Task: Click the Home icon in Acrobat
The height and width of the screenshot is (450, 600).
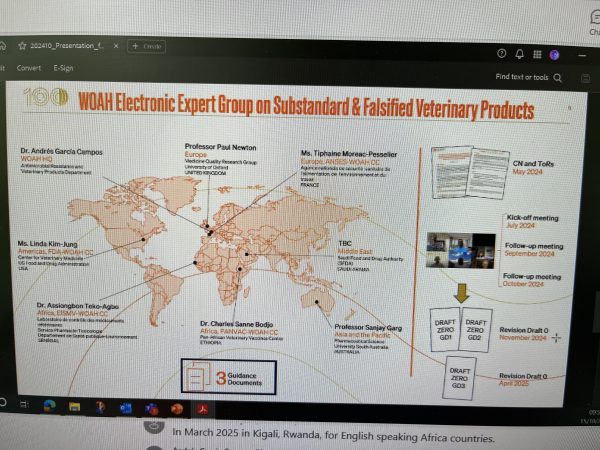Action: click(2, 46)
